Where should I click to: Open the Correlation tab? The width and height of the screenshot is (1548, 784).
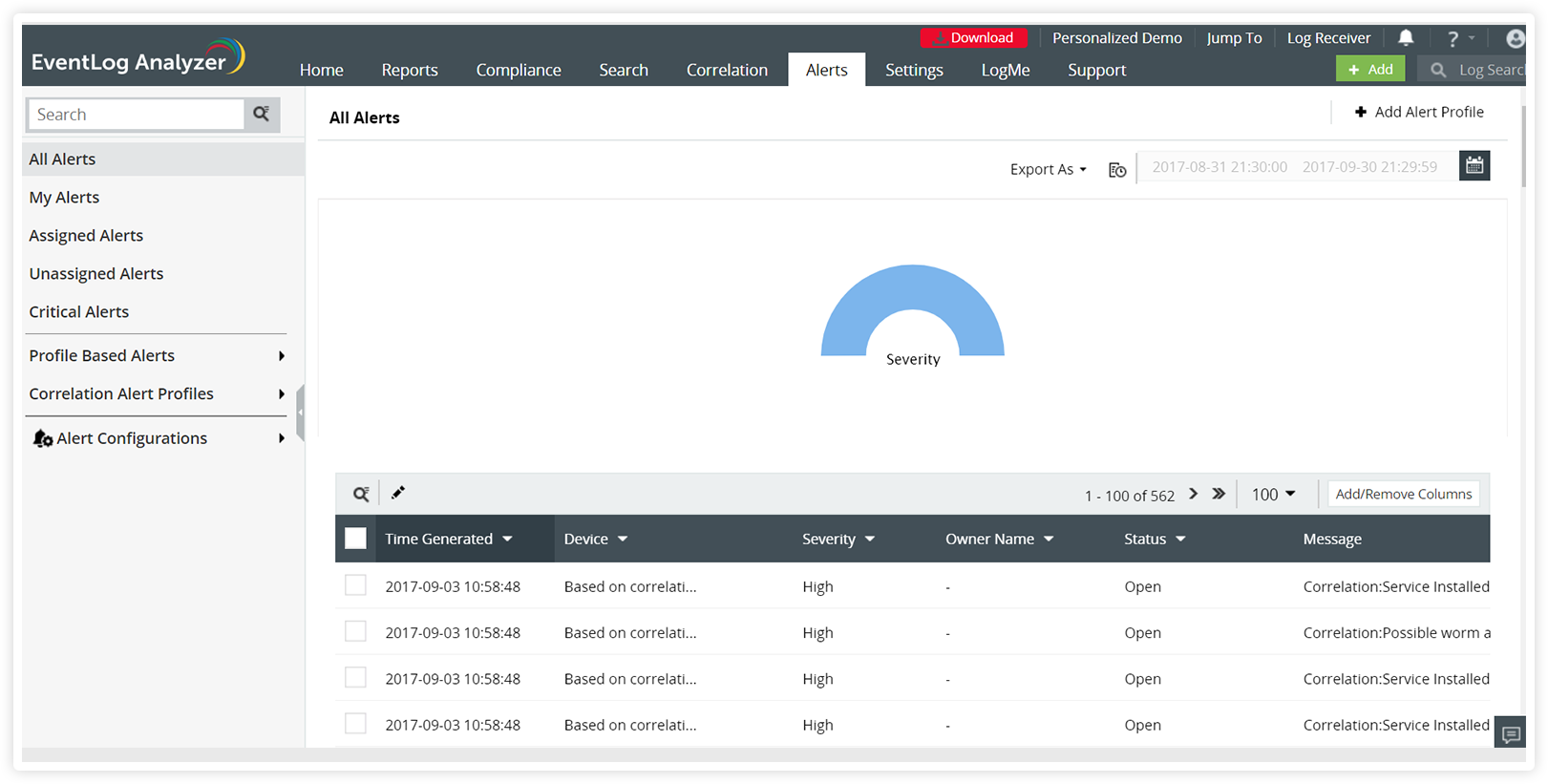(x=727, y=70)
